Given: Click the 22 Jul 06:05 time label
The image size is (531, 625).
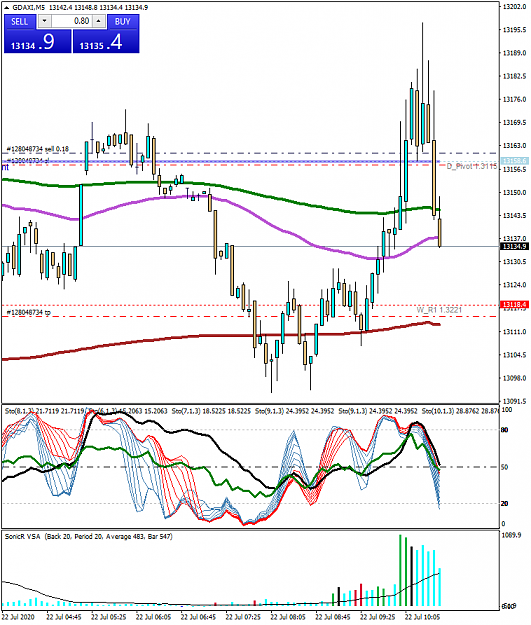Looking at the screenshot, I should 153,617.
